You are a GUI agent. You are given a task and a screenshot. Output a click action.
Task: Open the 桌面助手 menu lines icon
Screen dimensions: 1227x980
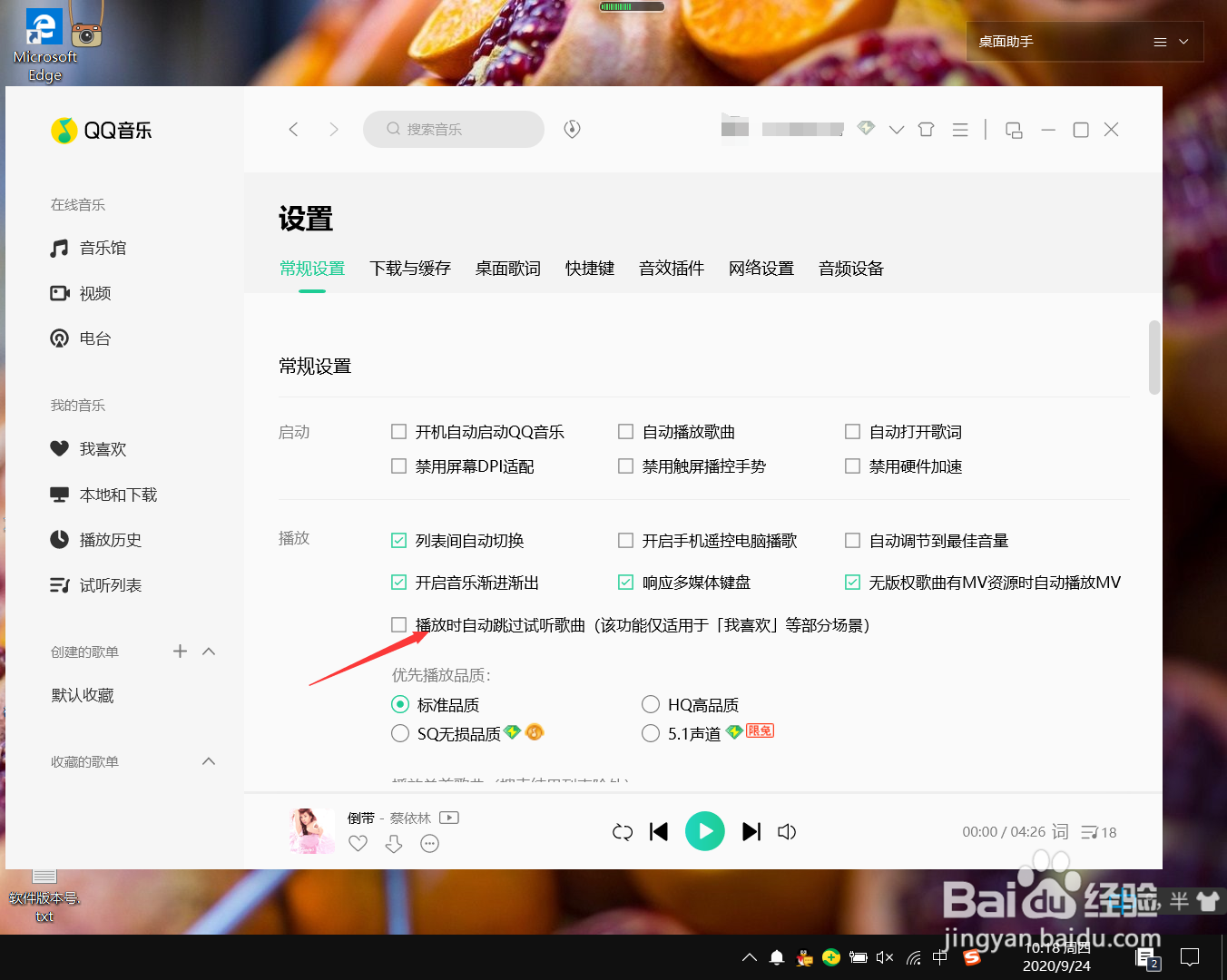(1160, 42)
